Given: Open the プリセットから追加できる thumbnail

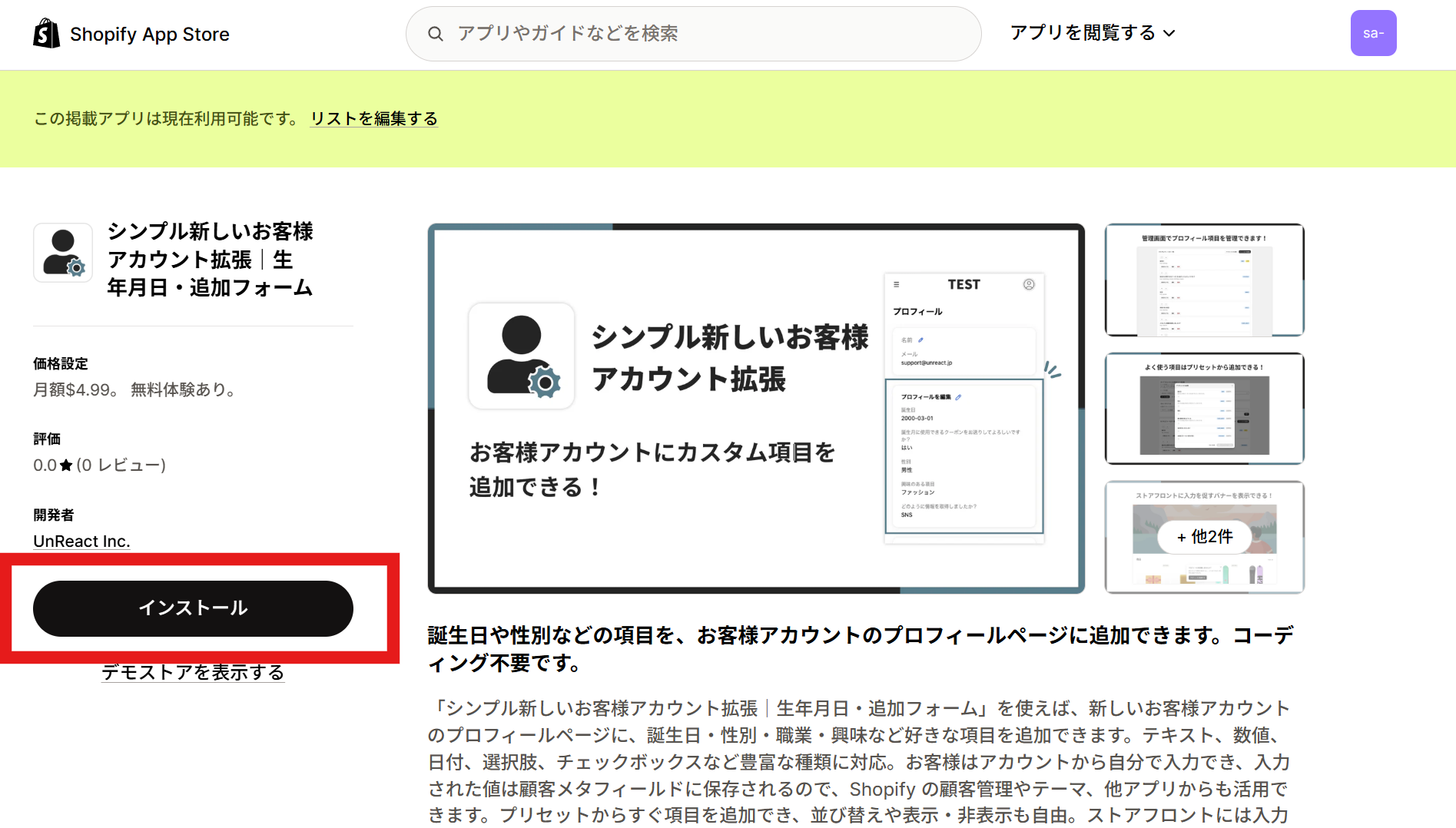Looking at the screenshot, I should point(1204,409).
